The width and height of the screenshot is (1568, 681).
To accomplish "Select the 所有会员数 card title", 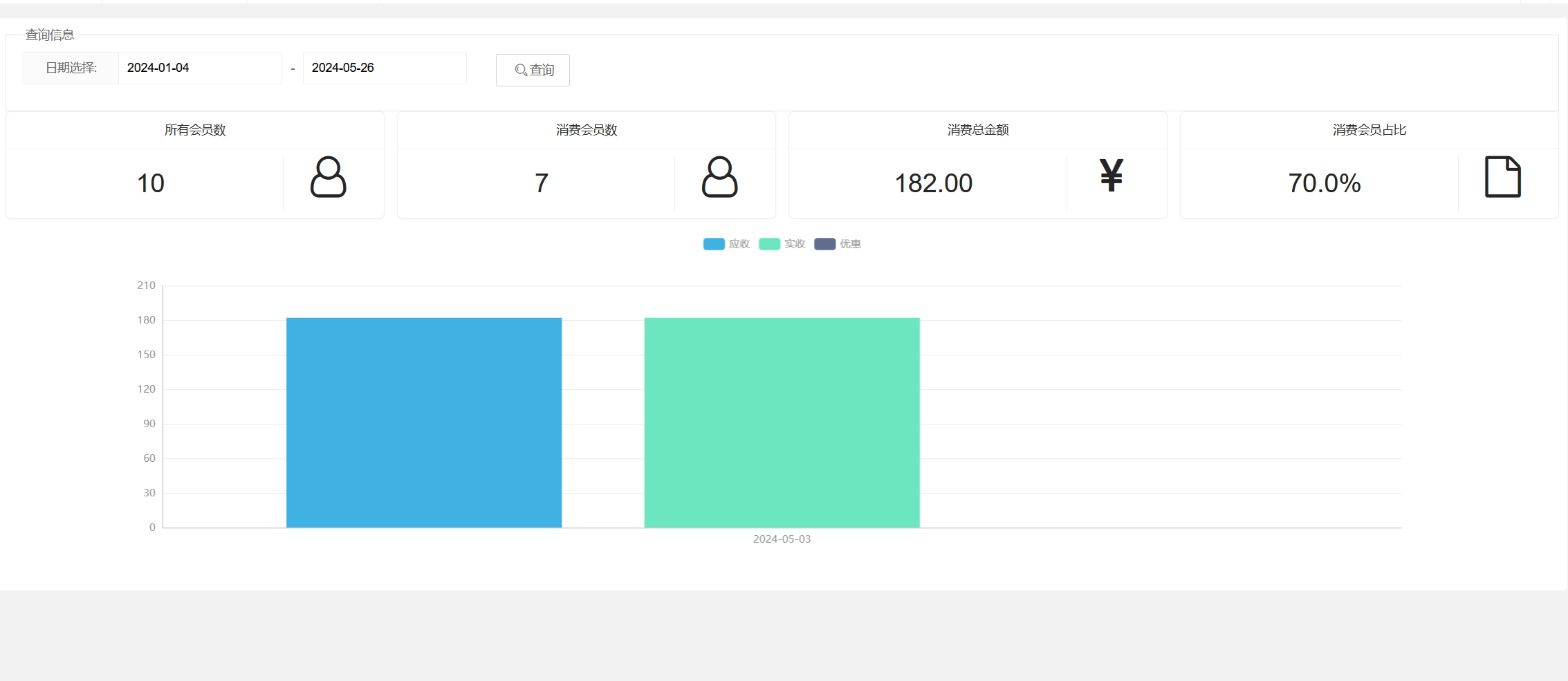I will (195, 130).
